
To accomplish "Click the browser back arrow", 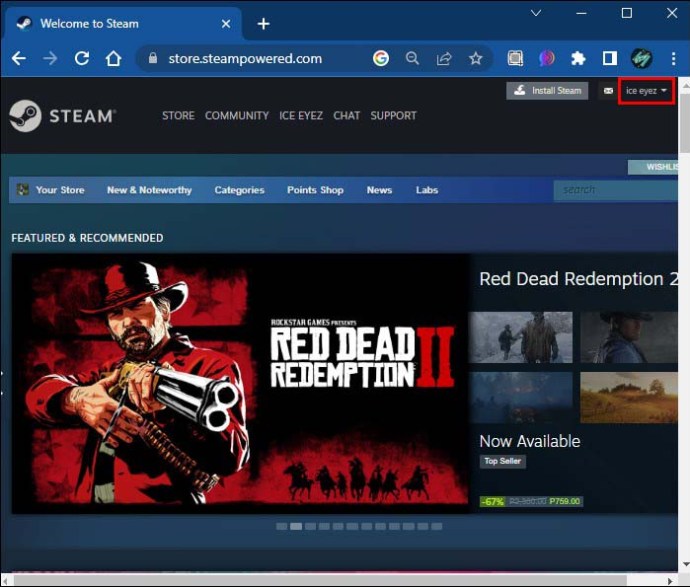I will [19, 58].
